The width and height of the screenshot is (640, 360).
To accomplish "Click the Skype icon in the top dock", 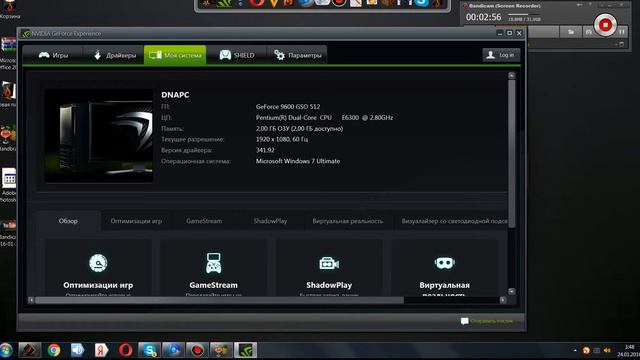I will point(422,3).
